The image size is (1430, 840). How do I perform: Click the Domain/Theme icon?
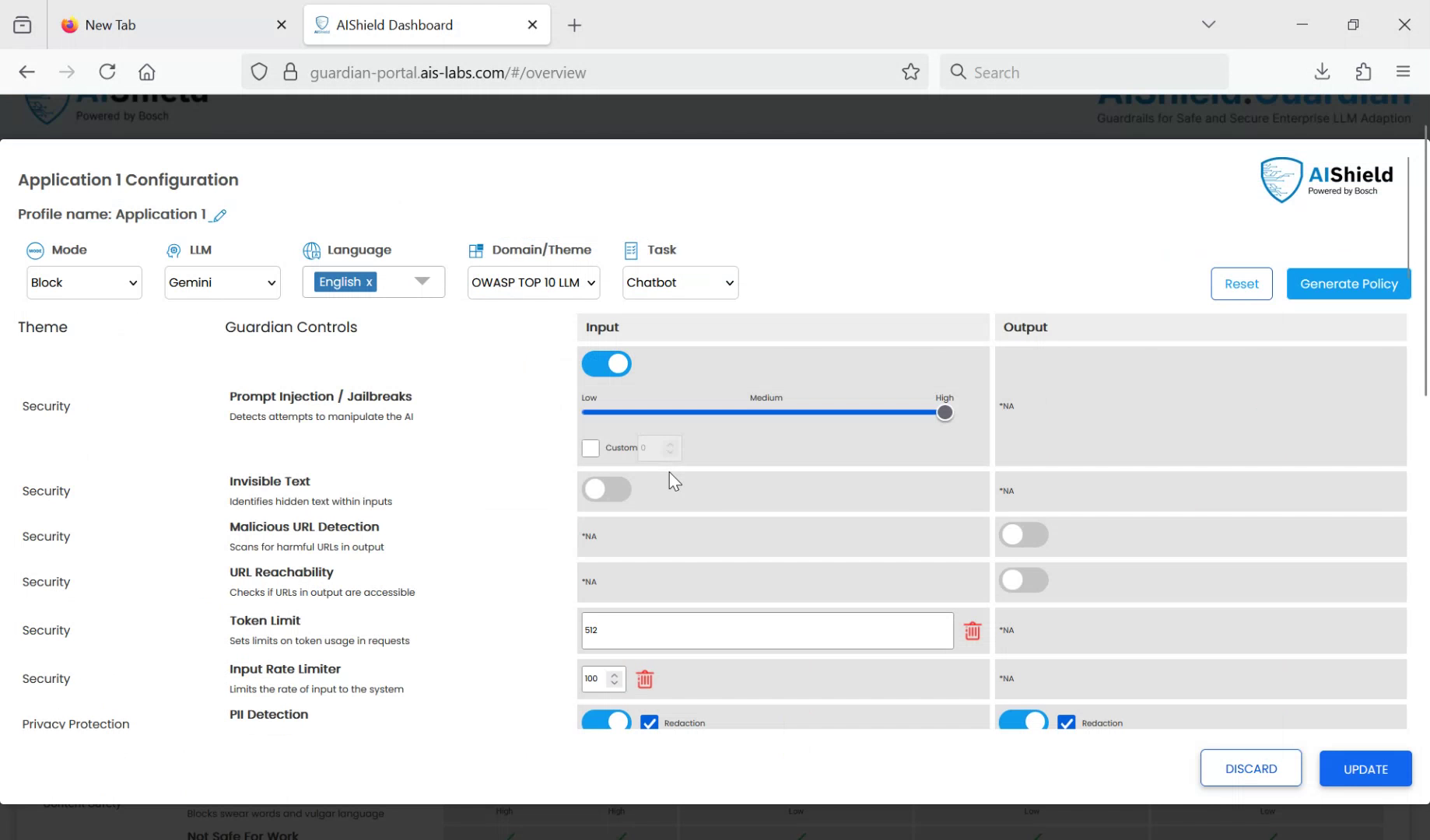click(477, 250)
